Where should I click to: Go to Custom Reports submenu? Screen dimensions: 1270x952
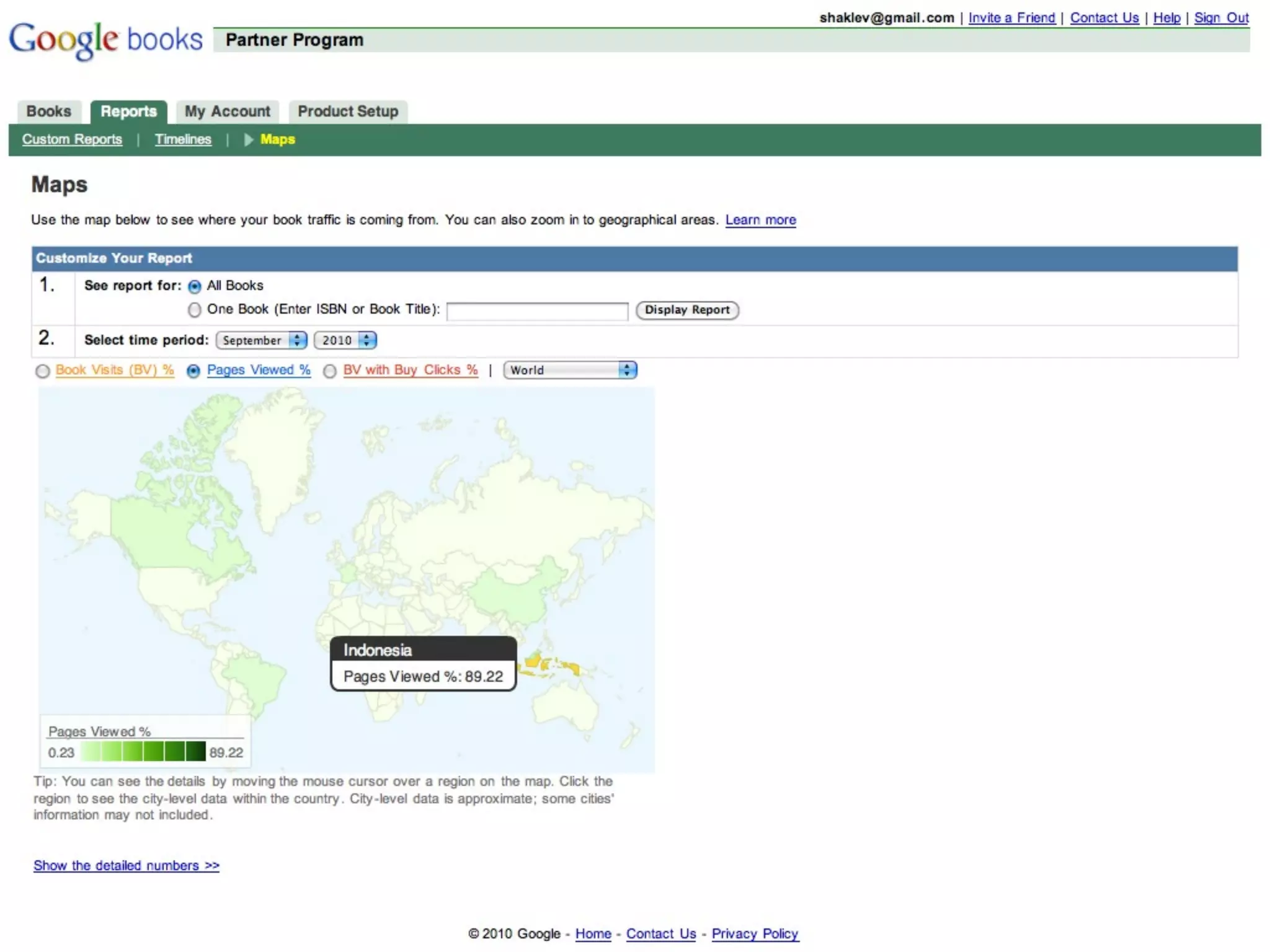72,139
